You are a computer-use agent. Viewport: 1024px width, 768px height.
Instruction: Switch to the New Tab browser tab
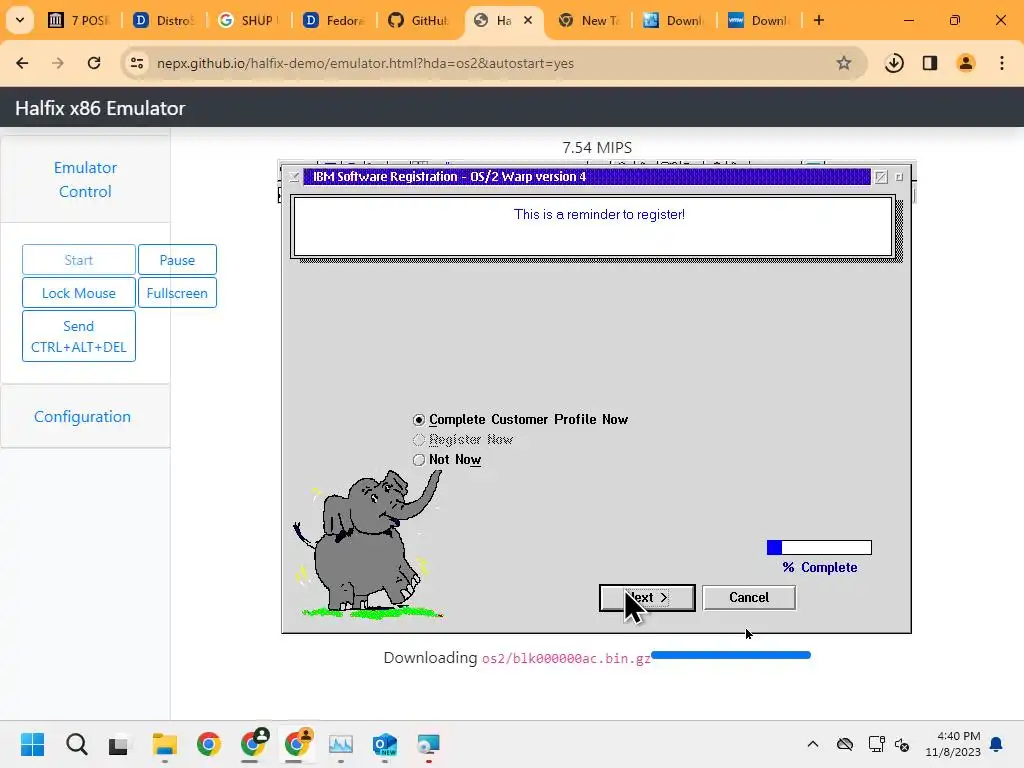click(590, 20)
